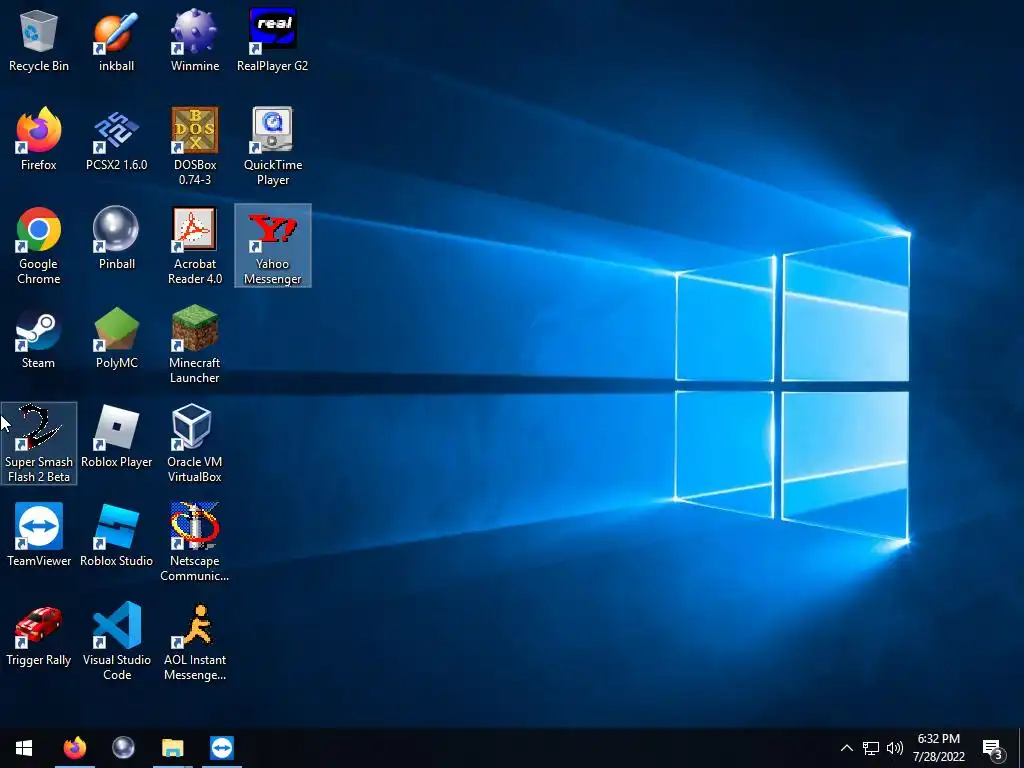Open the clock showing 6:32 PM
This screenshot has width=1024, height=768.
[x=938, y=748]
